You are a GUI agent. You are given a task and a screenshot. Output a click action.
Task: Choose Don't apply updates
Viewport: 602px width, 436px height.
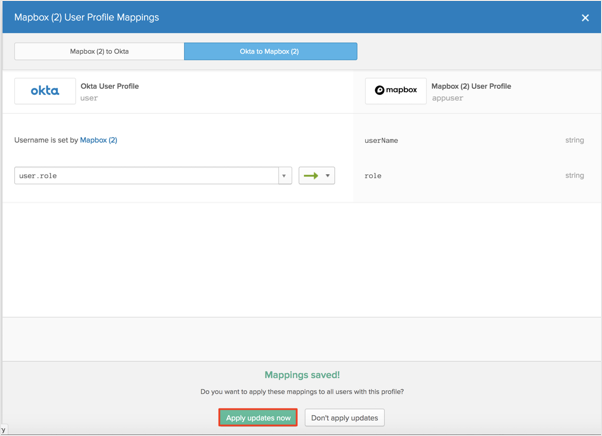pyautogui.click(x=345, y=417)
